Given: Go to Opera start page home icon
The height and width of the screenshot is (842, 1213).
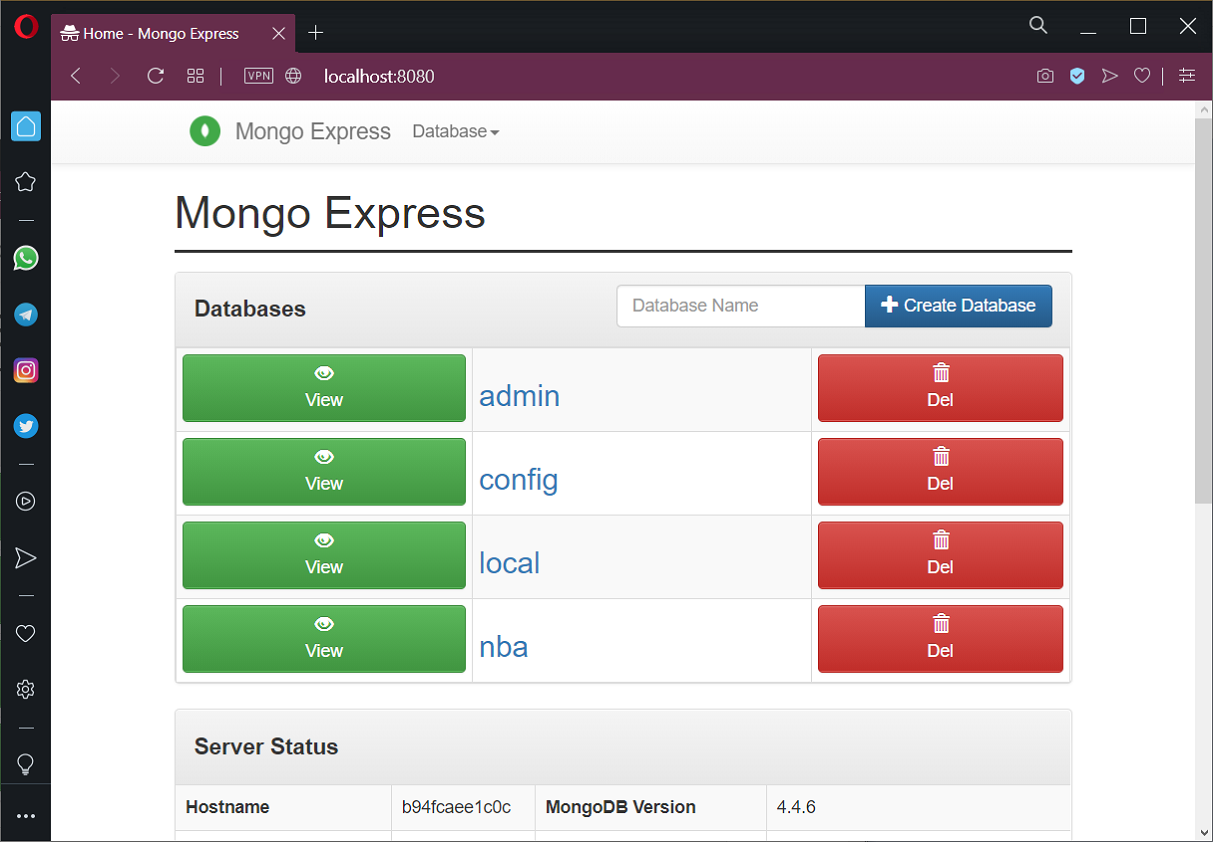Looking at the screenshot, I should (26, 126).
